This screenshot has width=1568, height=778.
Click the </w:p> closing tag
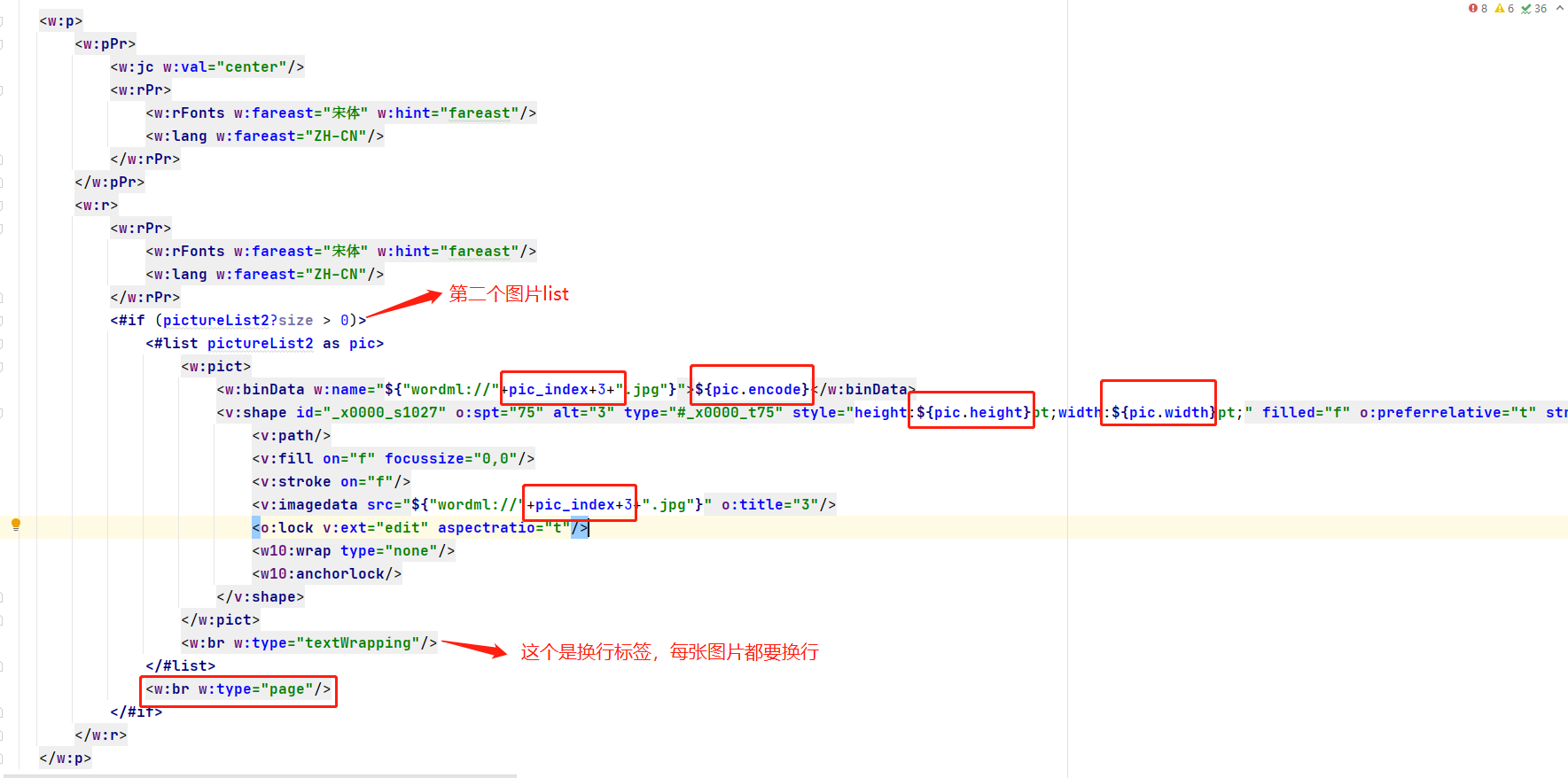click(66, 758)
